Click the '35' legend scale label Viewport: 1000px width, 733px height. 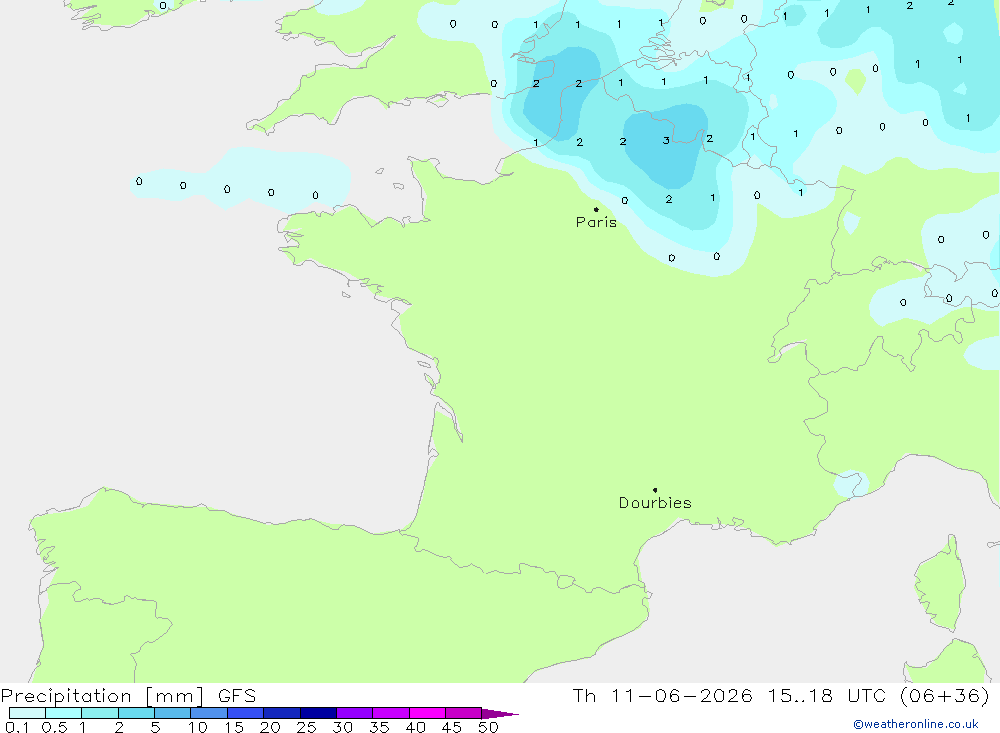(379, 727)
